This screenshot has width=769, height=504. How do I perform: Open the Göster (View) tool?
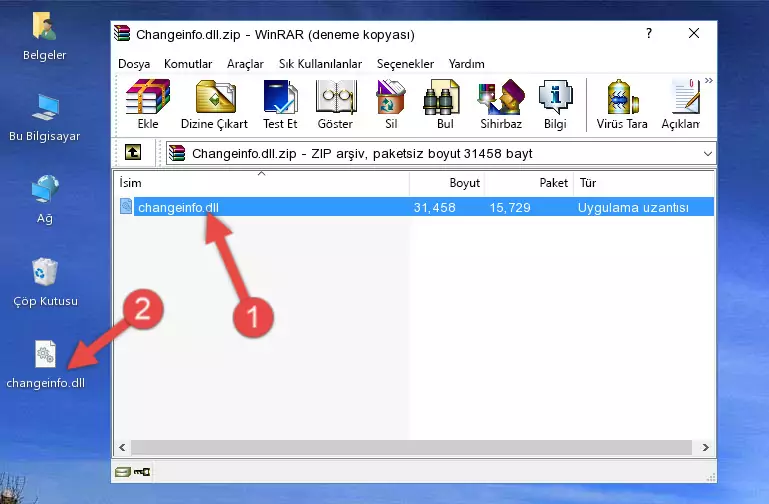point(335,104)
